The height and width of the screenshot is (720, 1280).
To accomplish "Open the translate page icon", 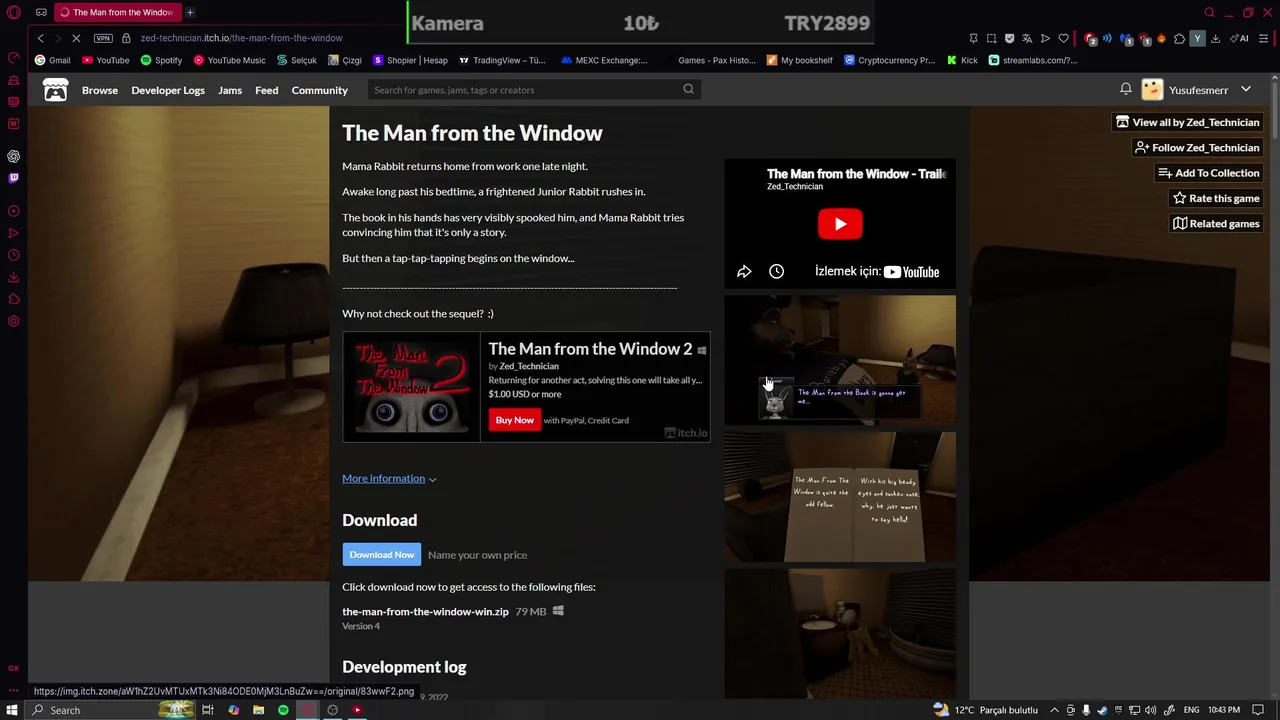I will (x=1027, y=38).
